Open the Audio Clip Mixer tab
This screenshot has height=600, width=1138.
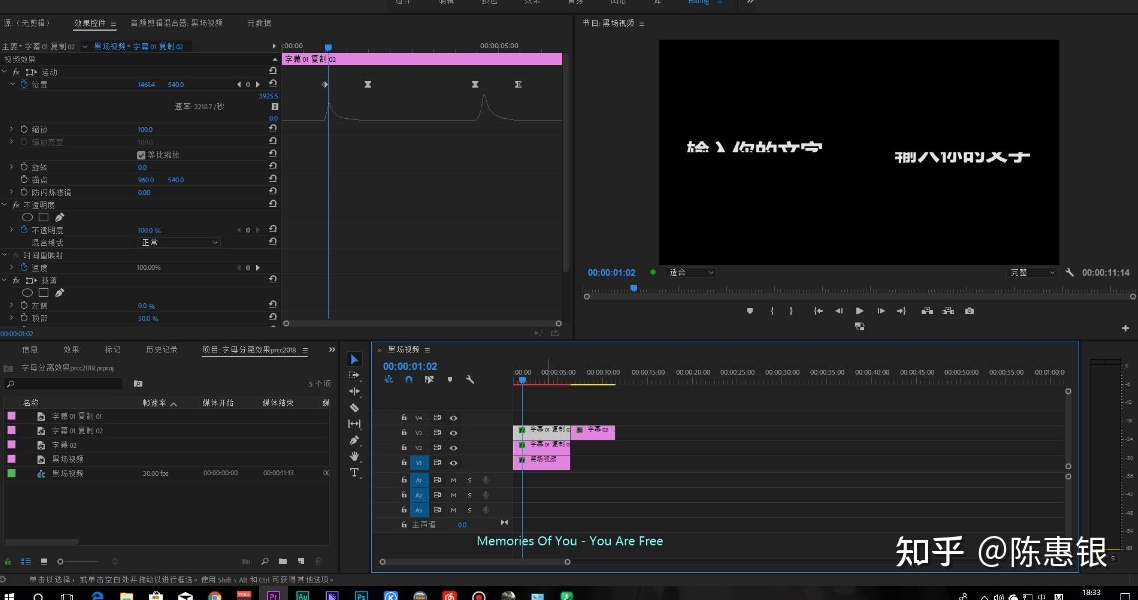tap(176, 23)
